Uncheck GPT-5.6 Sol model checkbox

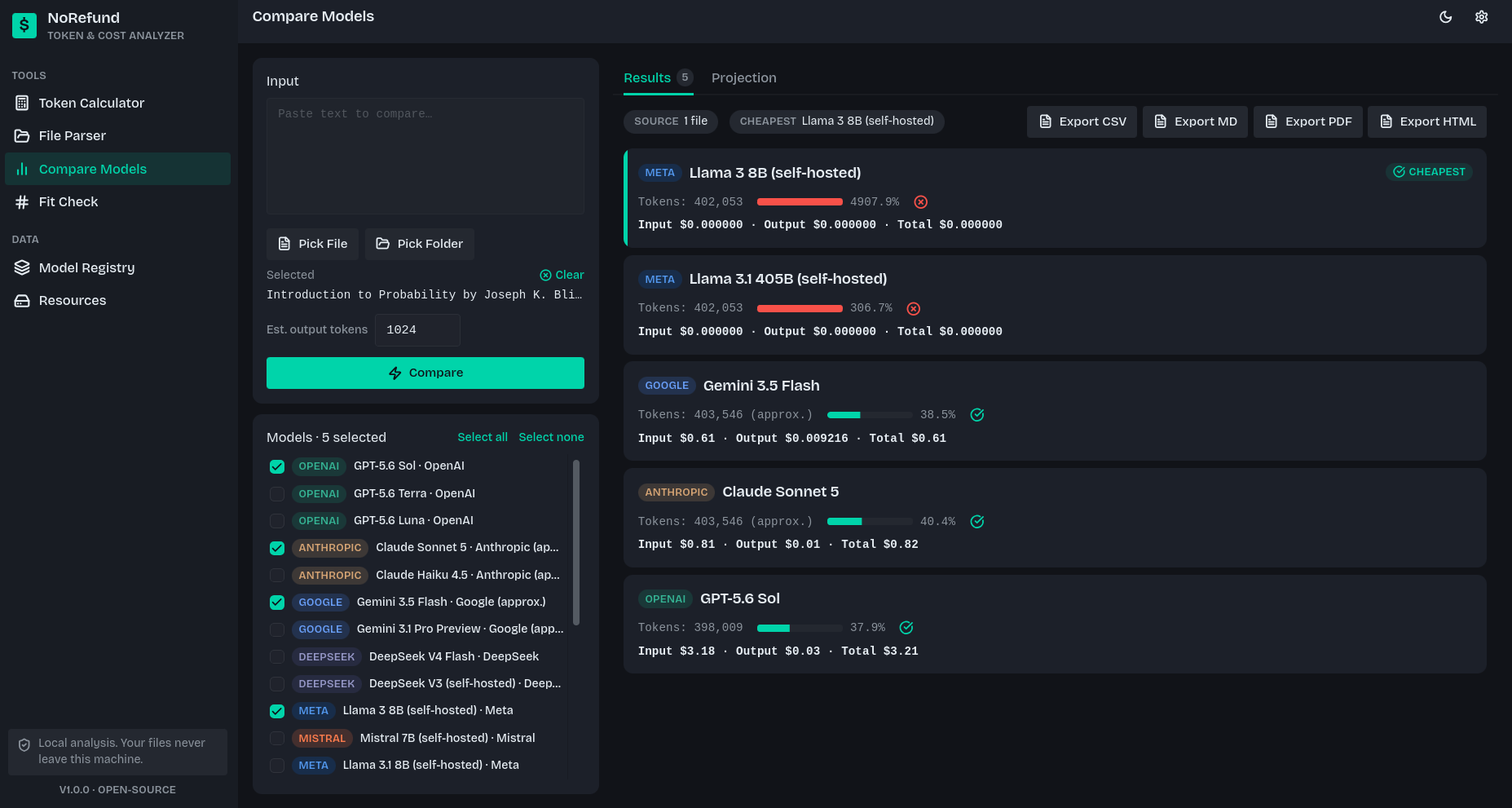[277, 466]
